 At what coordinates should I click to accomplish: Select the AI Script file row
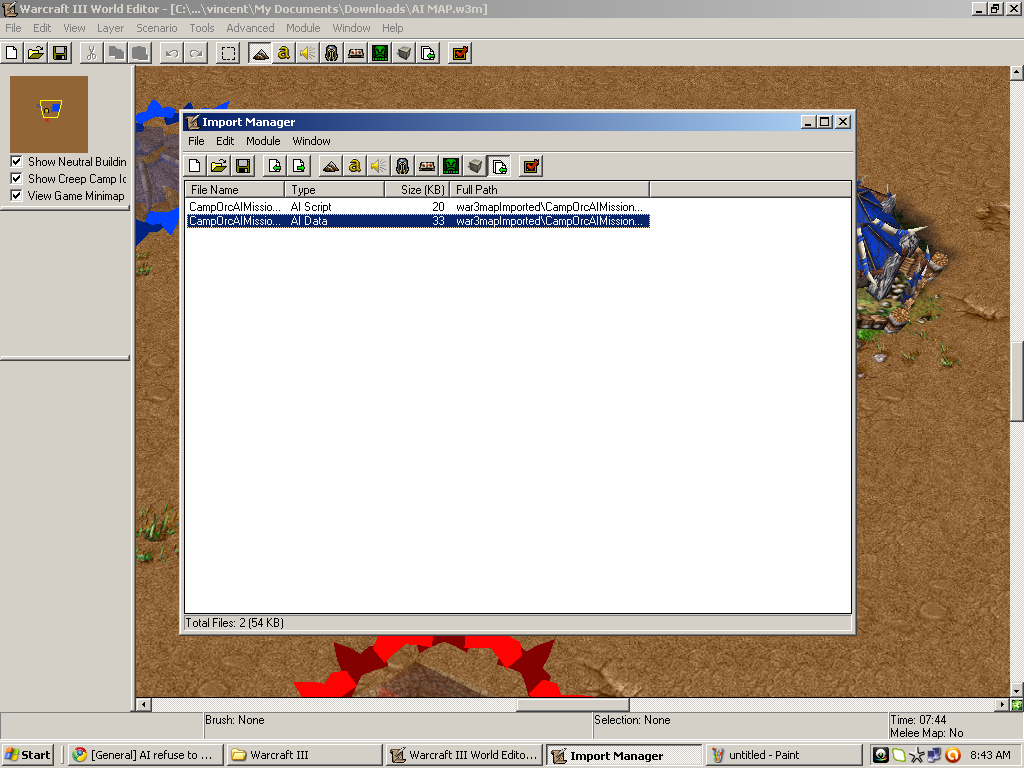[x=418, y=206]
